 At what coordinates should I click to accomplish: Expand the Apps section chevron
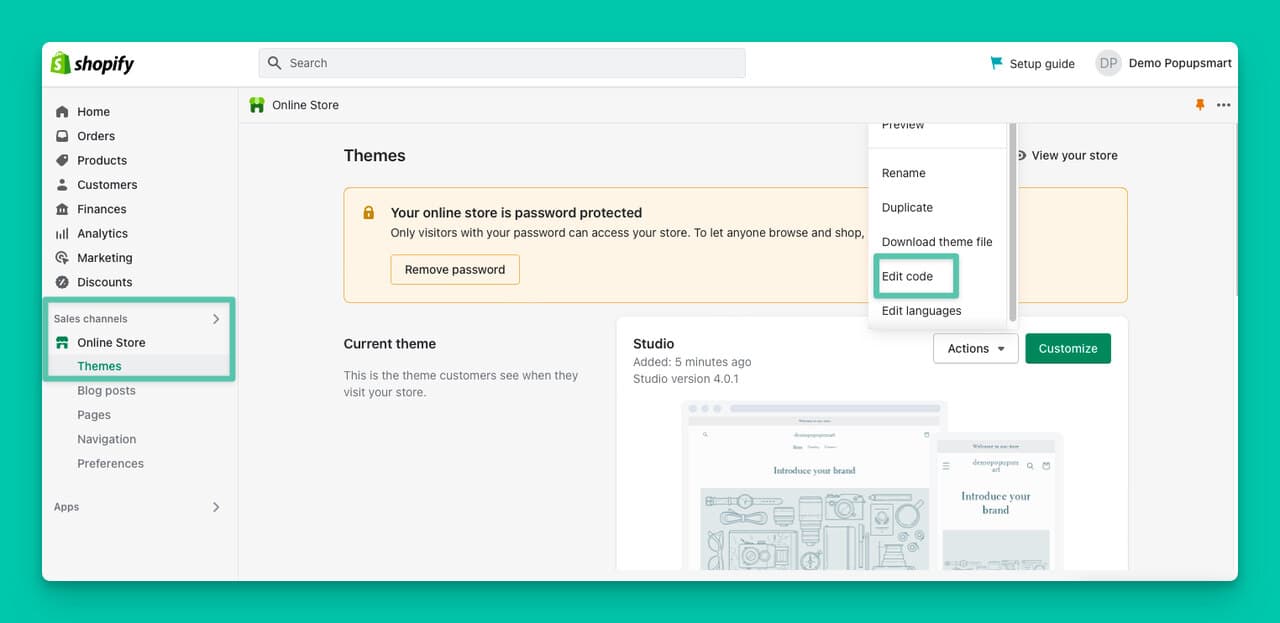pos(216,507)
